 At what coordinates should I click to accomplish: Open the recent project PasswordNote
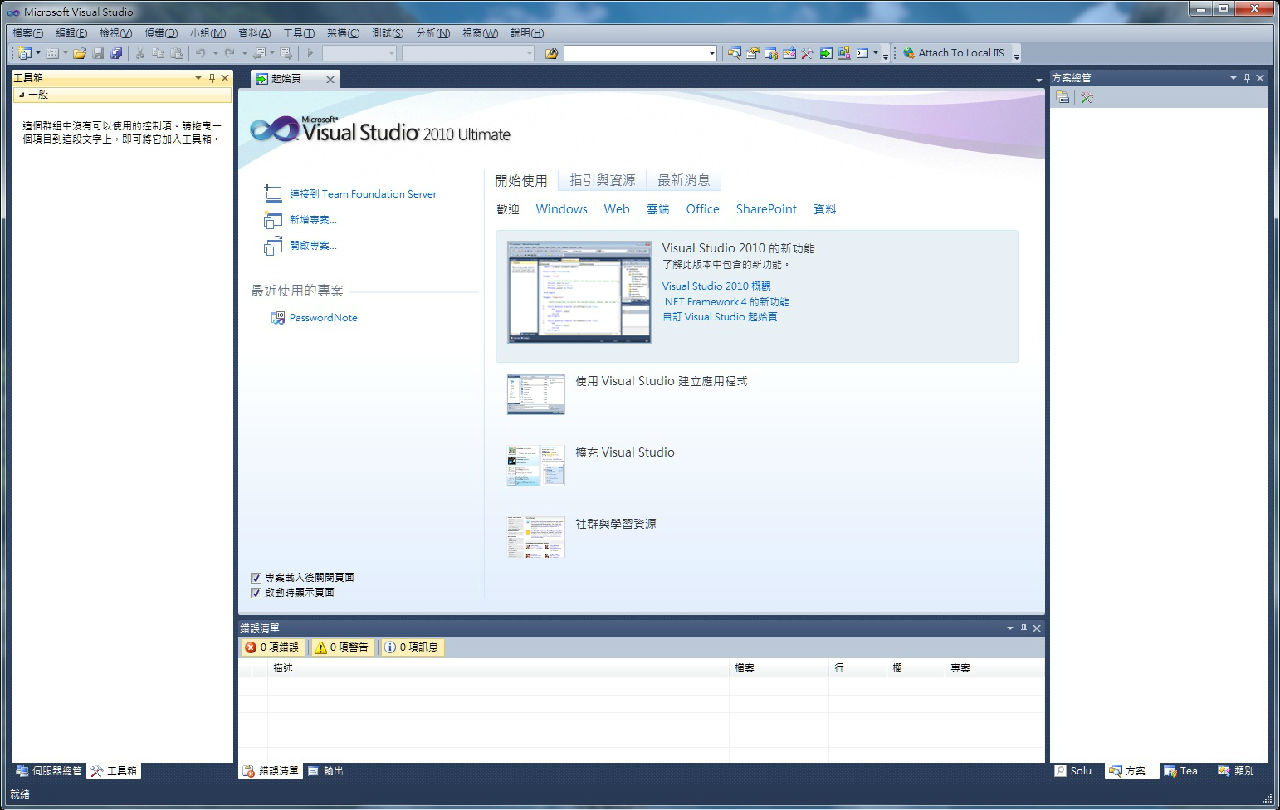point(324,318)
